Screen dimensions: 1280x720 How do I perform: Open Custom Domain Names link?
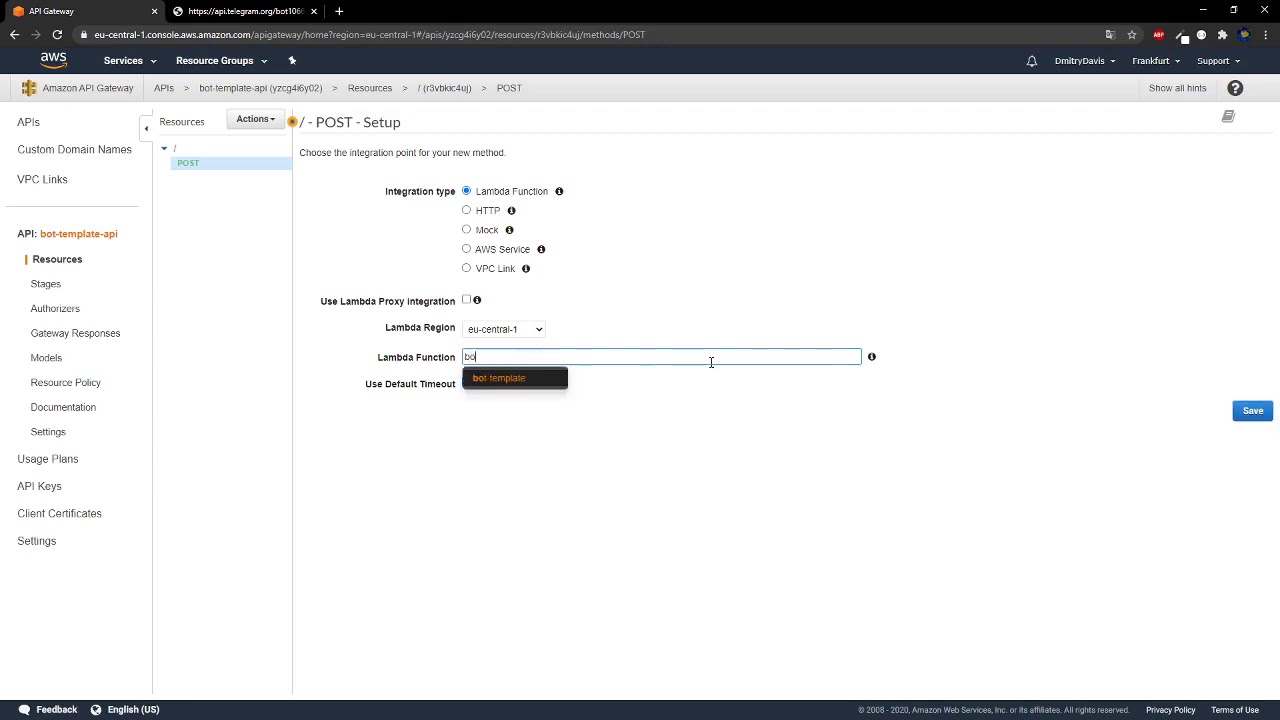pos(74,149)
